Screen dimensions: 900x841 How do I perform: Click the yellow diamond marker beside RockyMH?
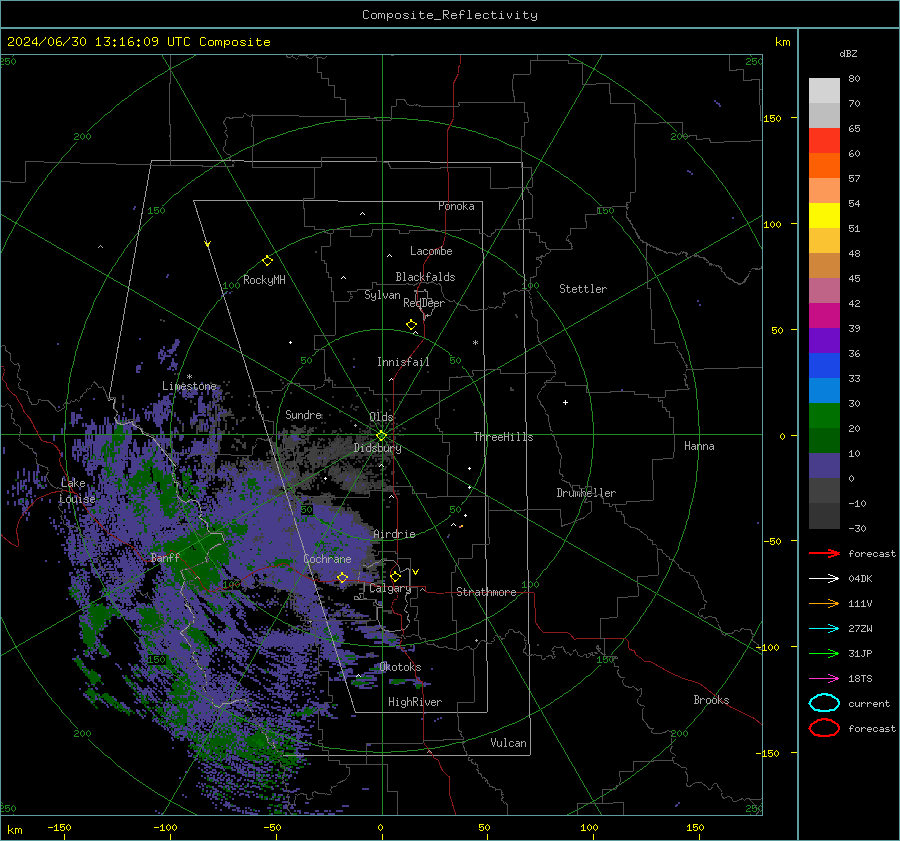pyautogui.click(x=267, y=261)
